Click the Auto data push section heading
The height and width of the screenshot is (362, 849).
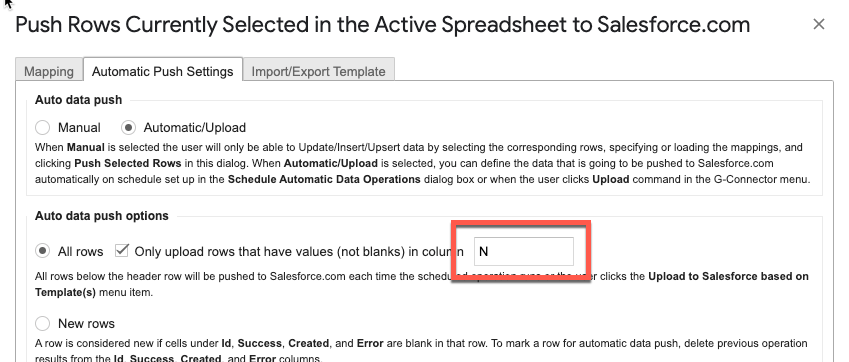(x=79, y=100)
